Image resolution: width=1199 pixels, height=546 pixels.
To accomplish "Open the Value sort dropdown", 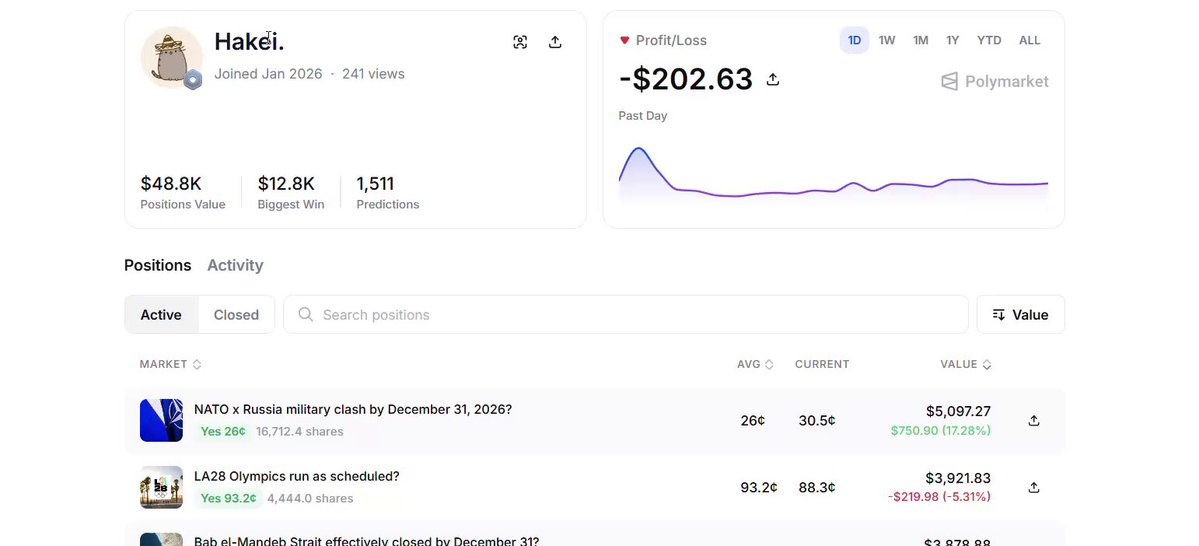I will (x=1020, y=314).
